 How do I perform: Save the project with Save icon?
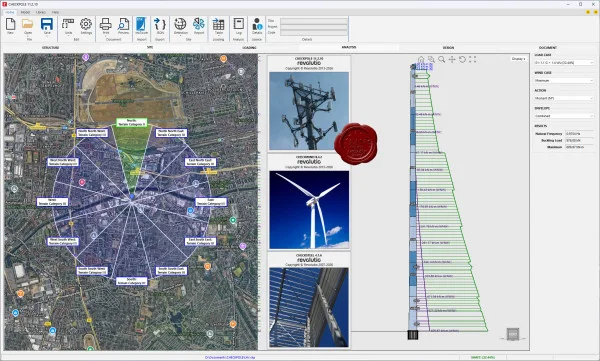pos(47,25)
